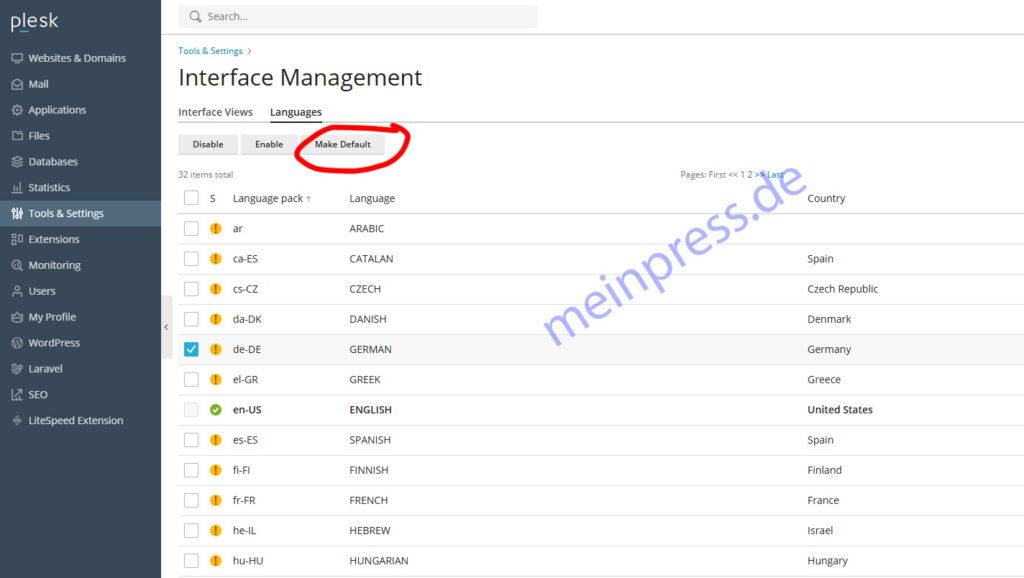Screen dimensions: 1024x578
Task: Click the Databases stack icon
Action: click(17, 162)
